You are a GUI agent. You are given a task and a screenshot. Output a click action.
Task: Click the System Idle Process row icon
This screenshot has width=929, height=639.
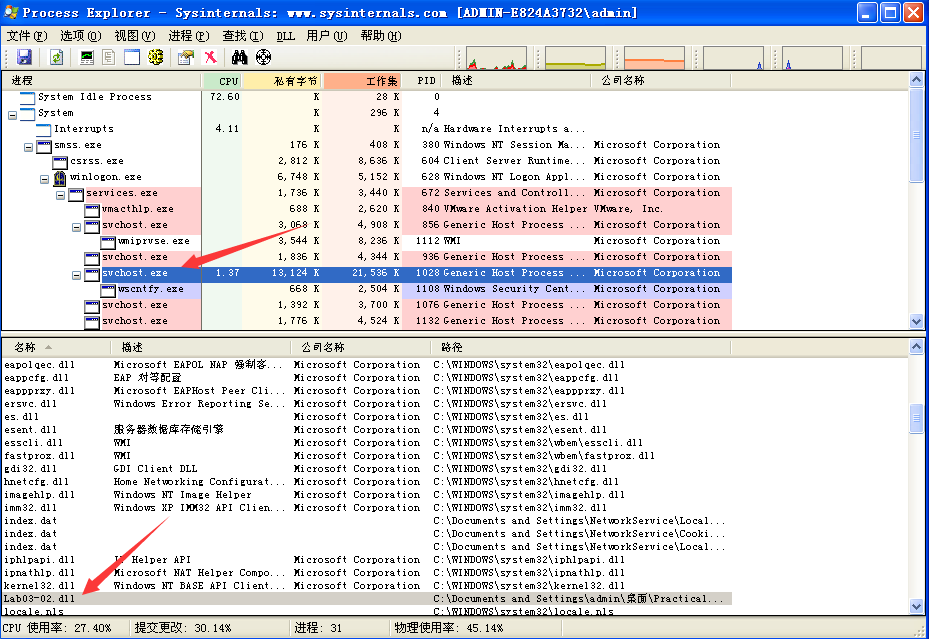click(x=27, y=97)
